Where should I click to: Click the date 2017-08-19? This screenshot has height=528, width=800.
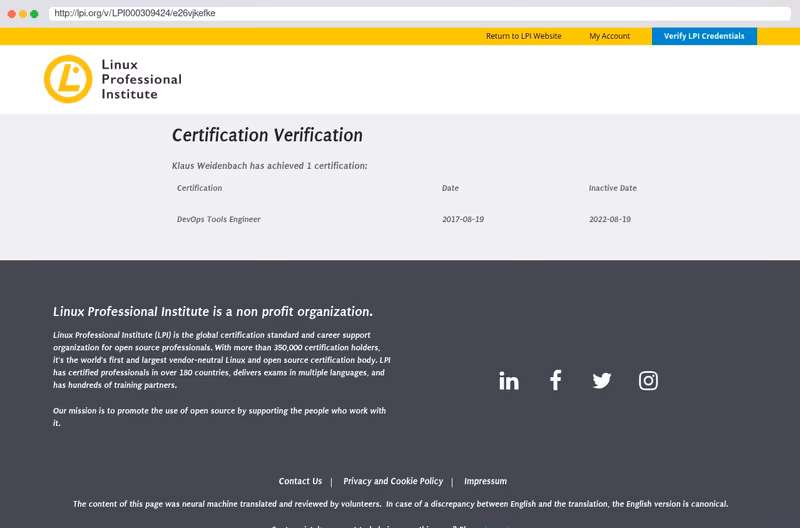463,219
